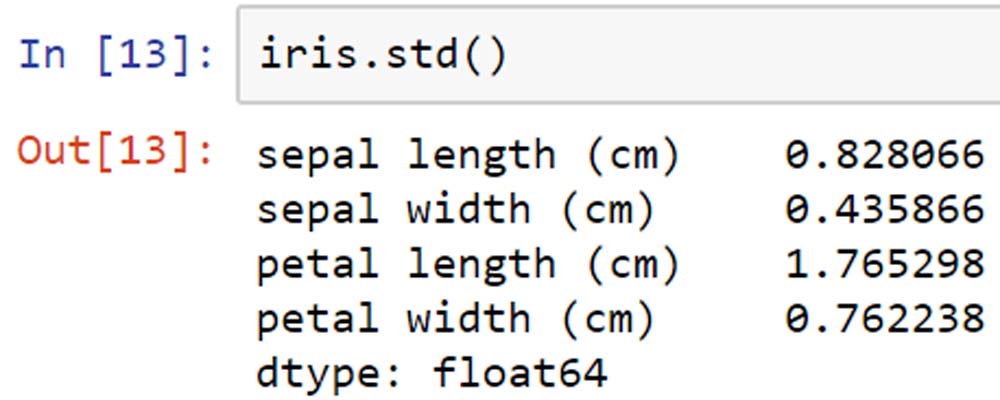Click the float64 text in output
Viewport: 1000px width, 400px height.
(520, 371)
